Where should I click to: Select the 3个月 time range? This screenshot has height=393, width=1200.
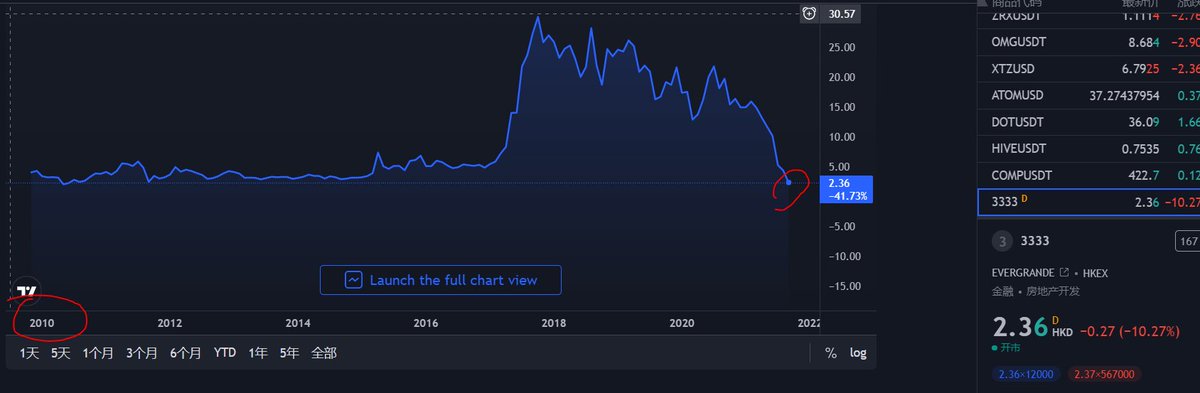[141, 353]
